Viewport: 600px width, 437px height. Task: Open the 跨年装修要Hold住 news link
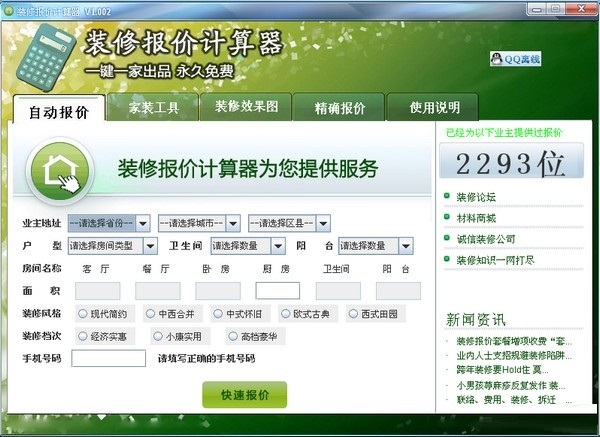coord(502,370)
